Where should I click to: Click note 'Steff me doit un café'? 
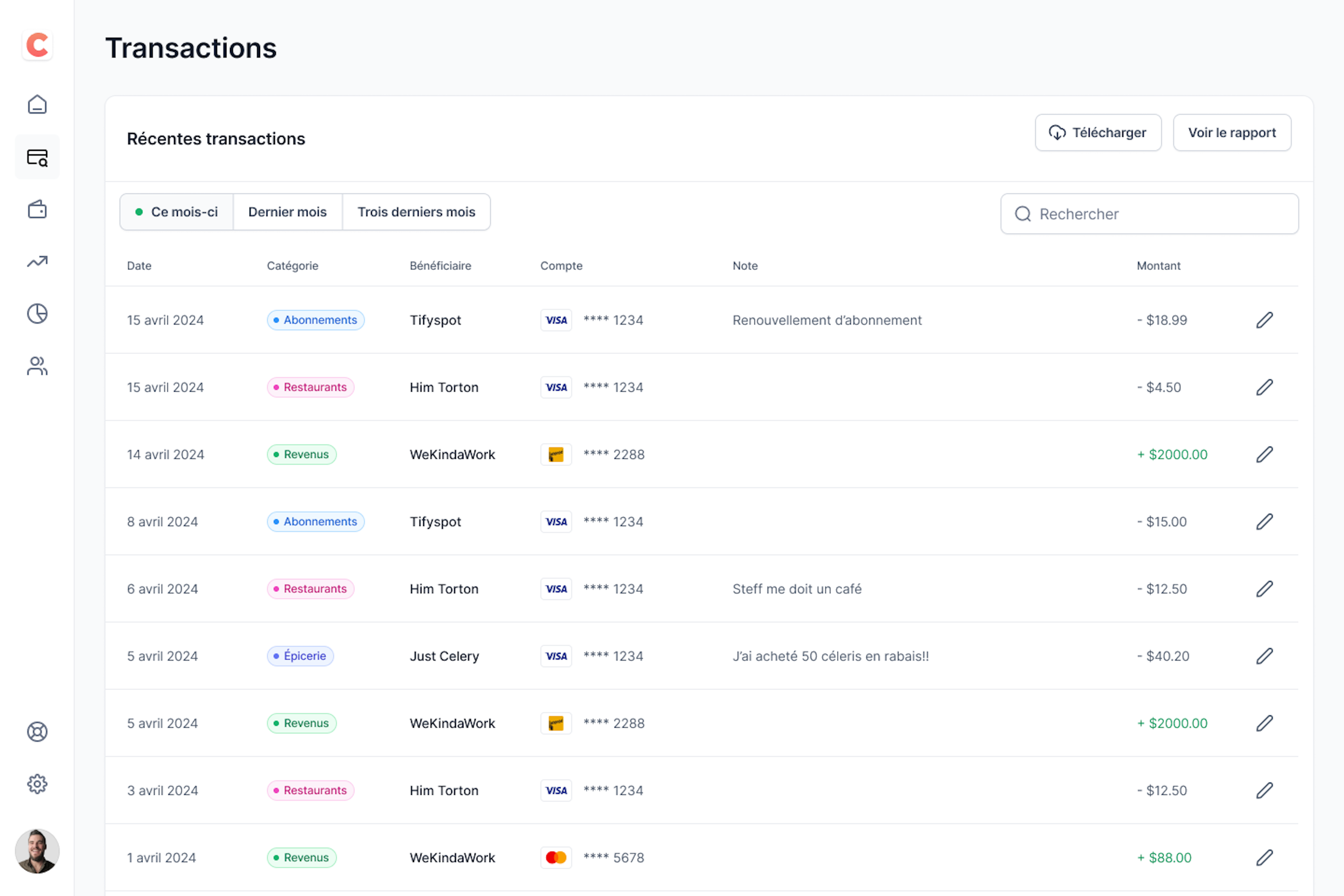[x=797, y=589]
